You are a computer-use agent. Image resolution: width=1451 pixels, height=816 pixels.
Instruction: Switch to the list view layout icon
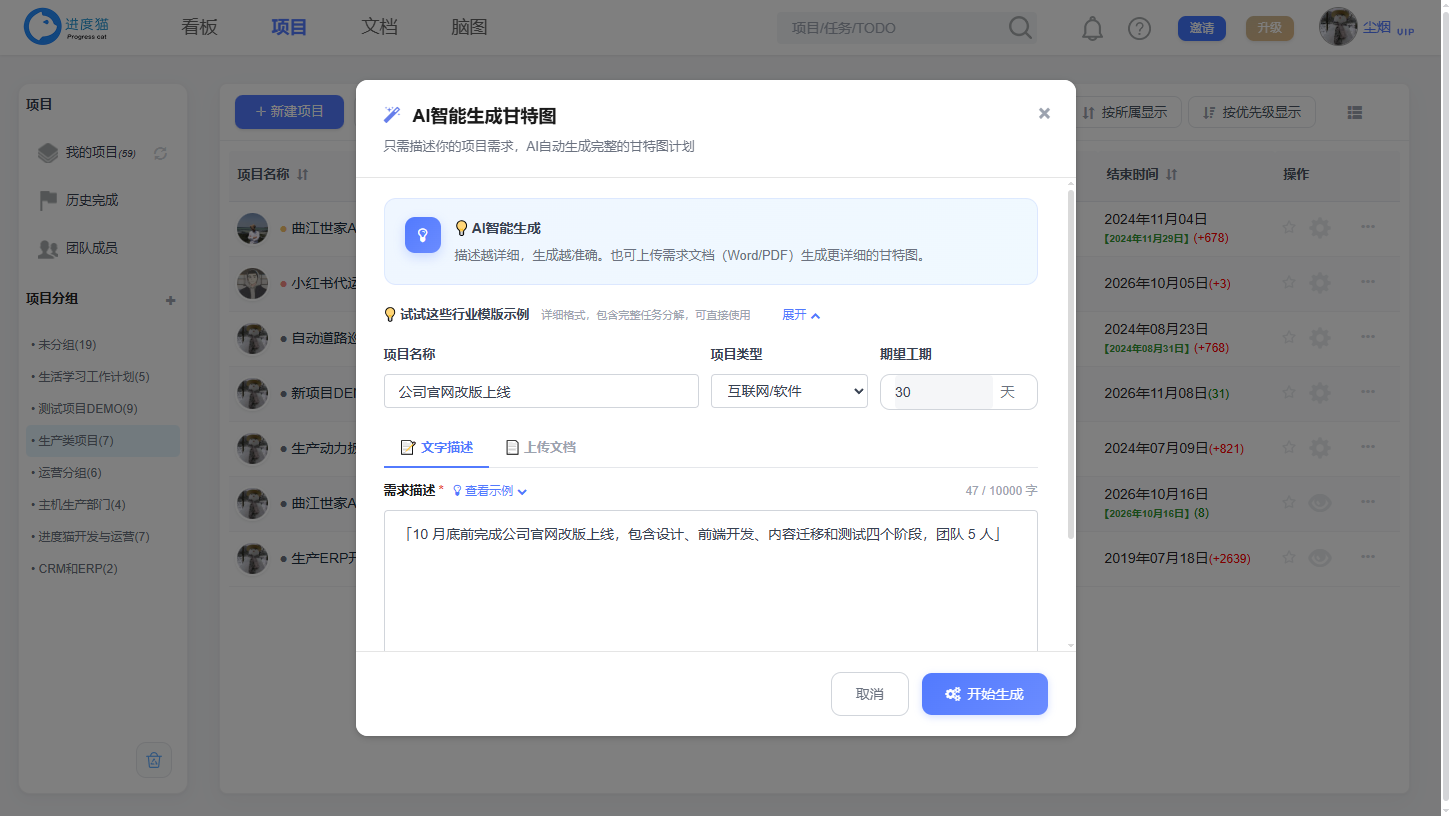pos(1355,113)
